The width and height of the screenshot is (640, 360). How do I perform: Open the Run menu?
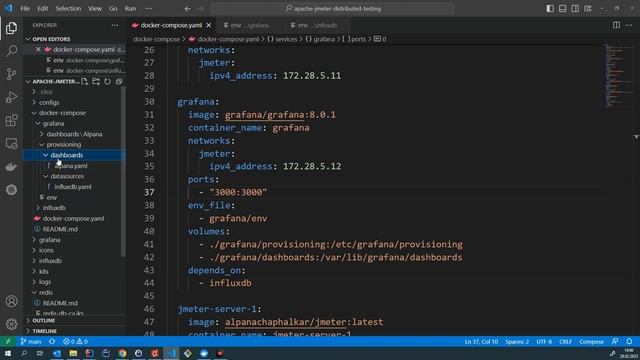(130, 9)
